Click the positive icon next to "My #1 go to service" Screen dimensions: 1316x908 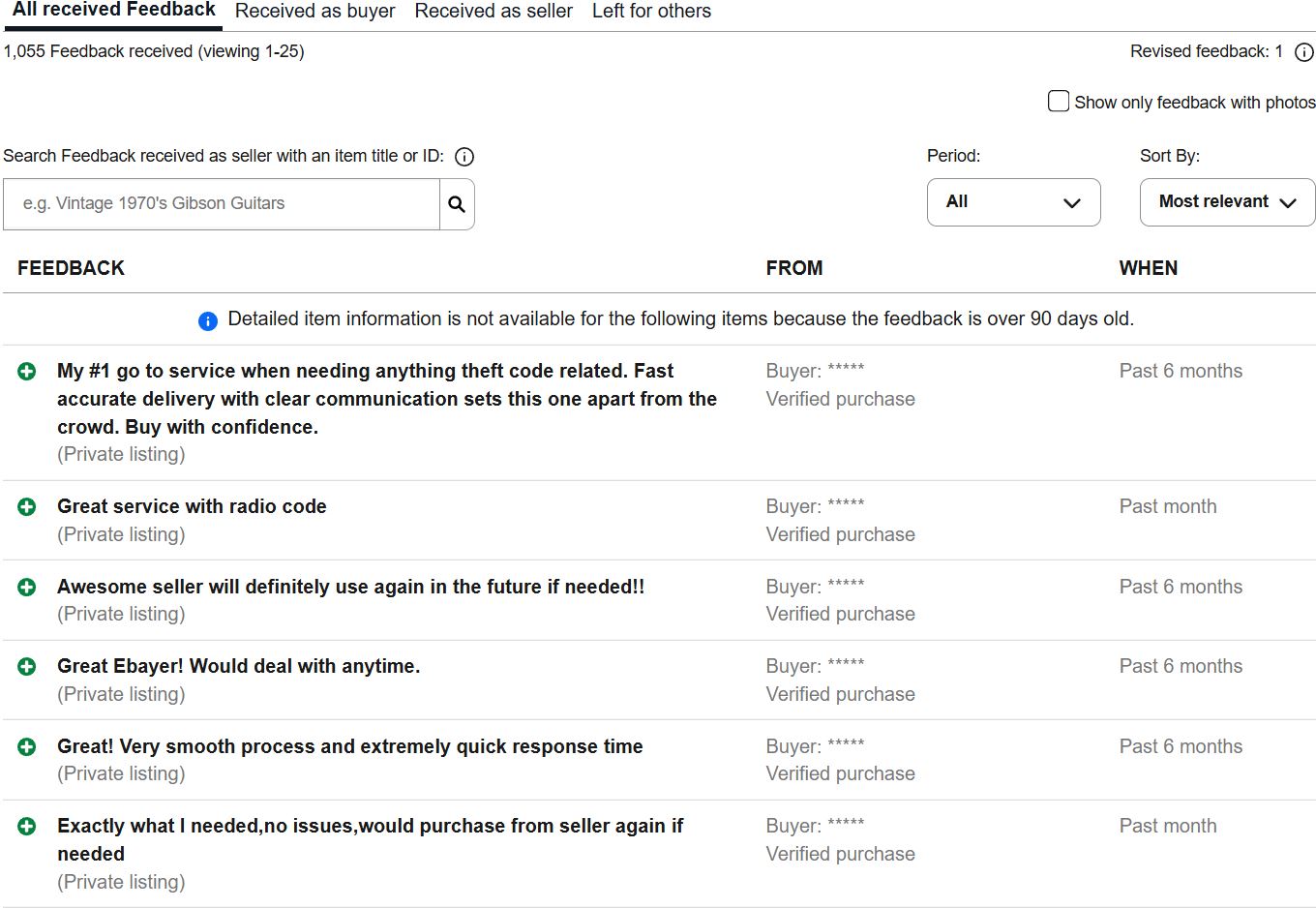pos(26,371)
